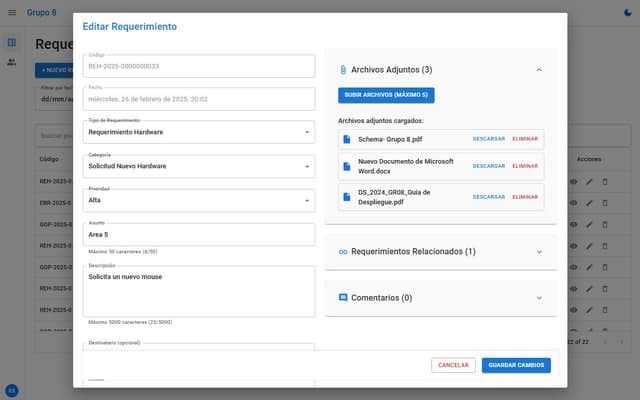Screen dimensions: 640x400
Task: Click the link icon beside Requerimientos Relacionados
Action: (x=343, y=252)
